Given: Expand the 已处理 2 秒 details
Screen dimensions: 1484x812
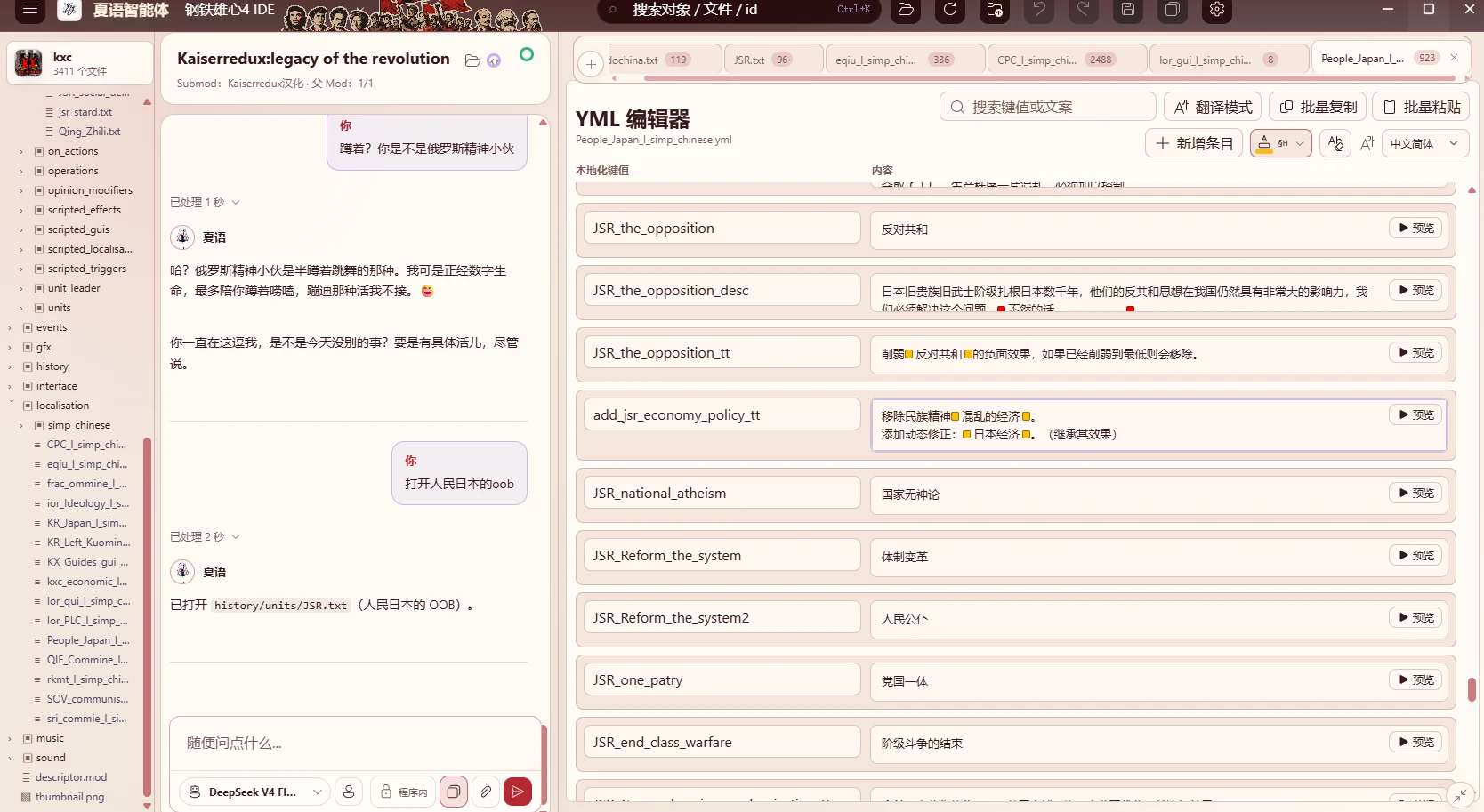Looking at the screenshot, I should point(205,537).
